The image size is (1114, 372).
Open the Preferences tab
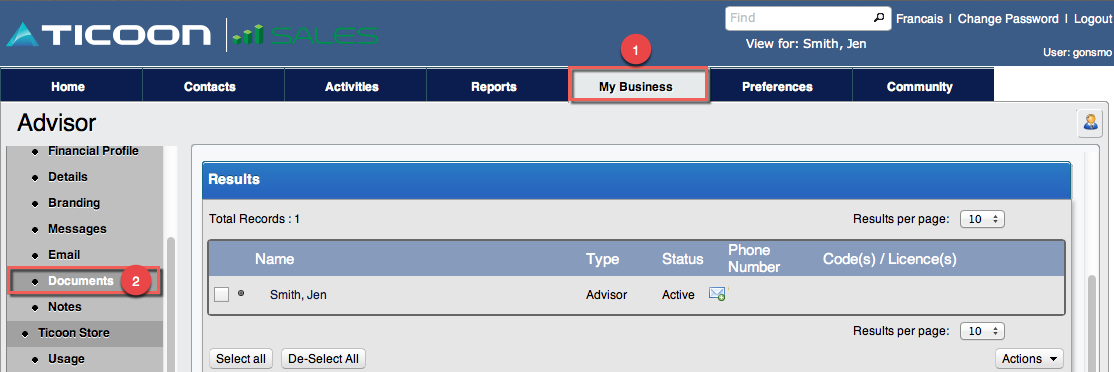point(777,87)
